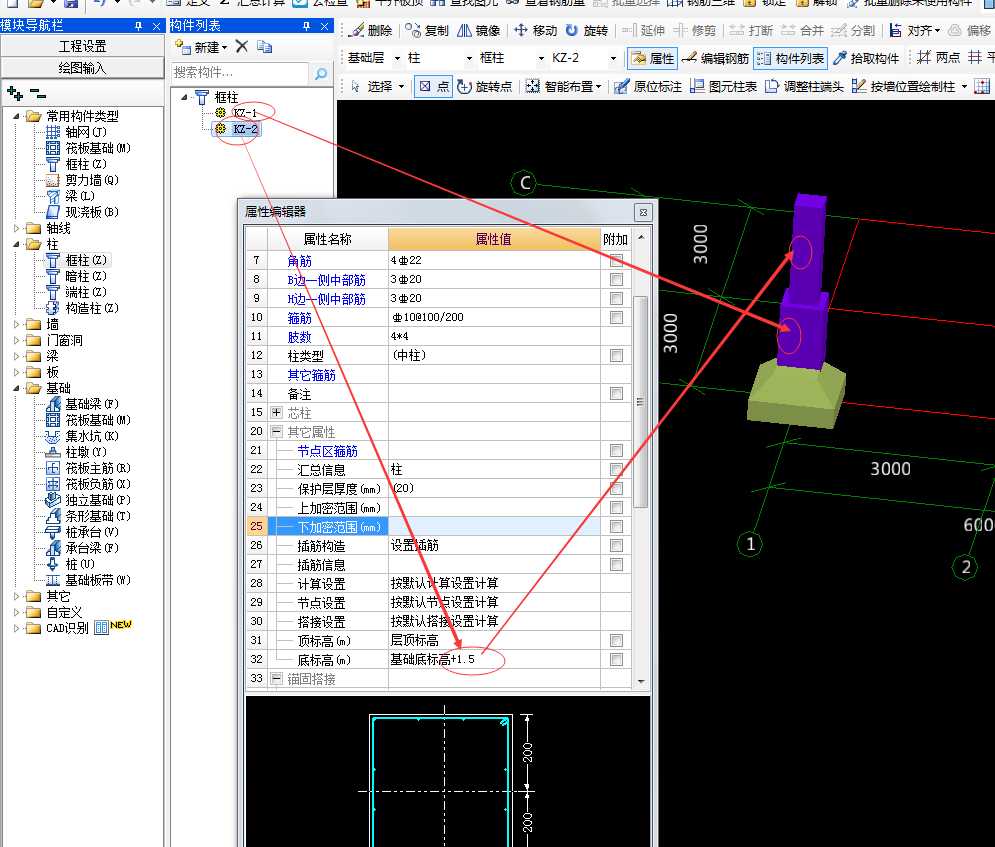Click the property editor vertical scrollbar
This screenshot has width=995, height=847.
[x=640, y=401]
